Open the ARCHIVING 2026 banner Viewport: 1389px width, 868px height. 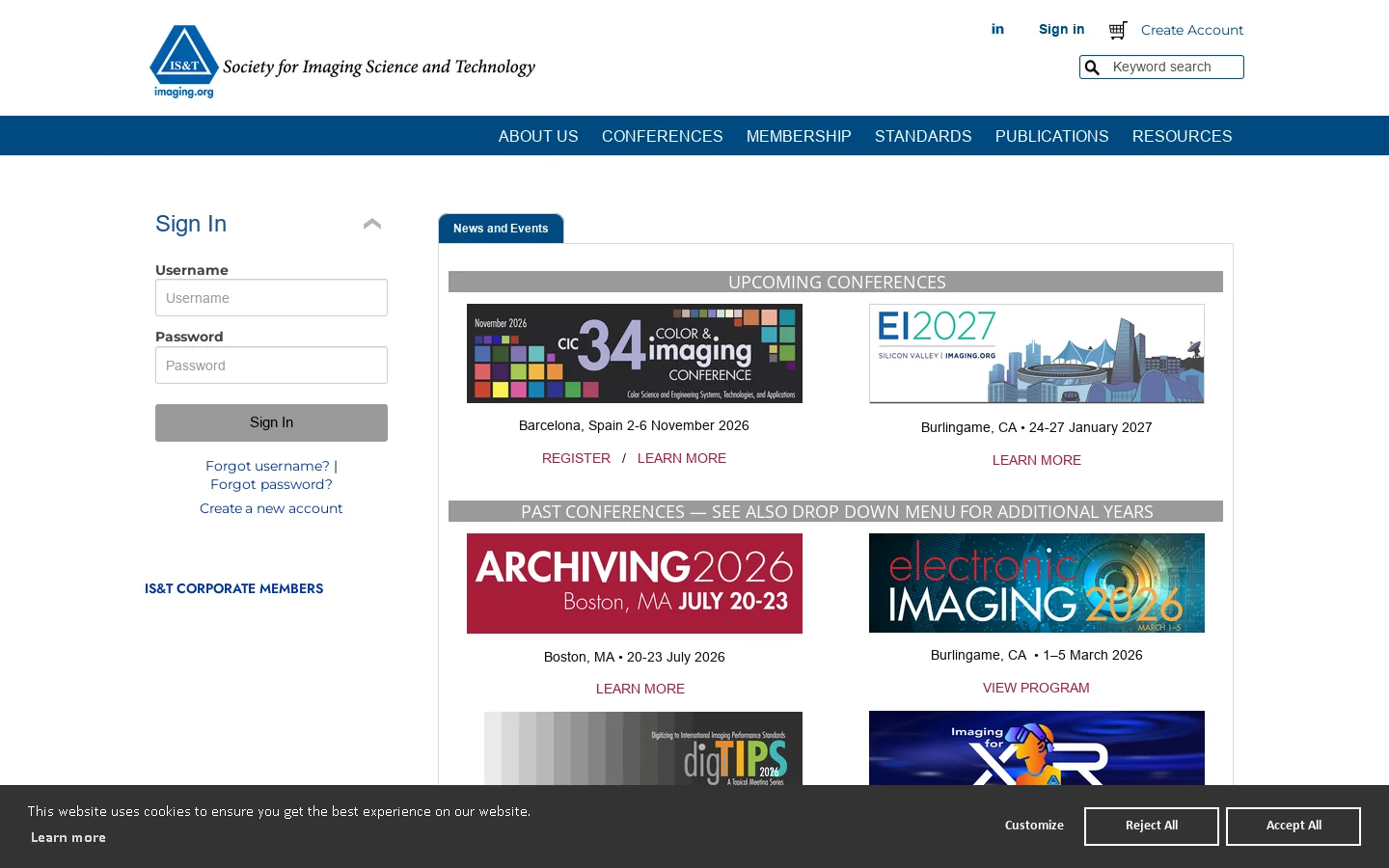[x=635, y=583]
